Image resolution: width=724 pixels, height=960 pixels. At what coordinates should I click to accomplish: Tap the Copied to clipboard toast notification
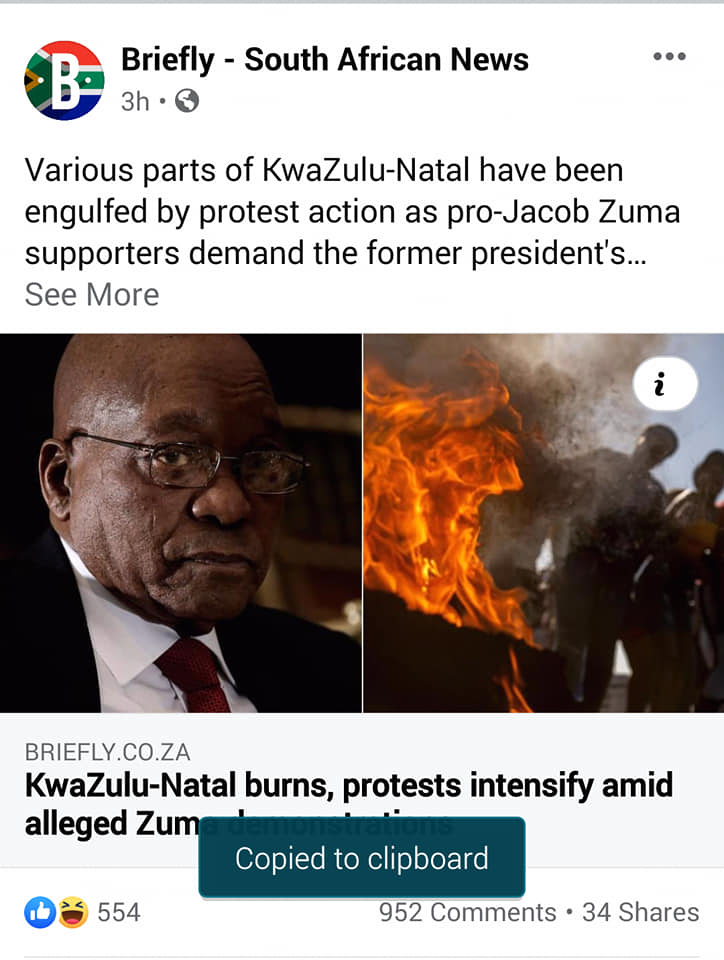pos(362,858)
